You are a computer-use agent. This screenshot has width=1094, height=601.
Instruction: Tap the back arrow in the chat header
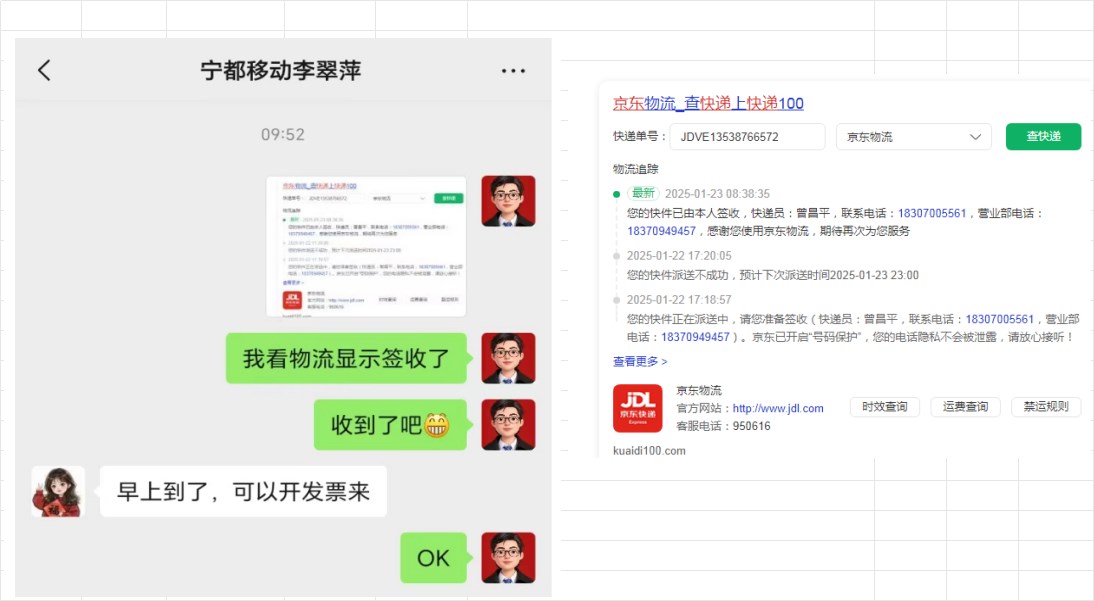[x=44, y=70]
